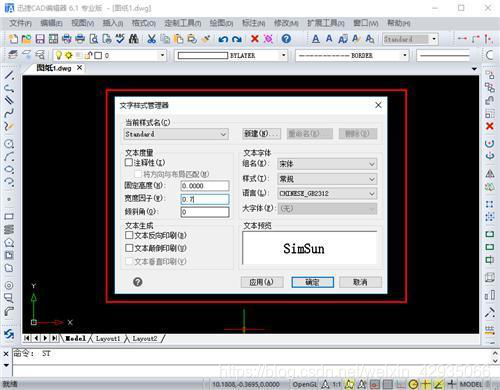Viewport: 500px width, 390px height.
Task: Click the 新建(N) button
Action: coord(261,134)
